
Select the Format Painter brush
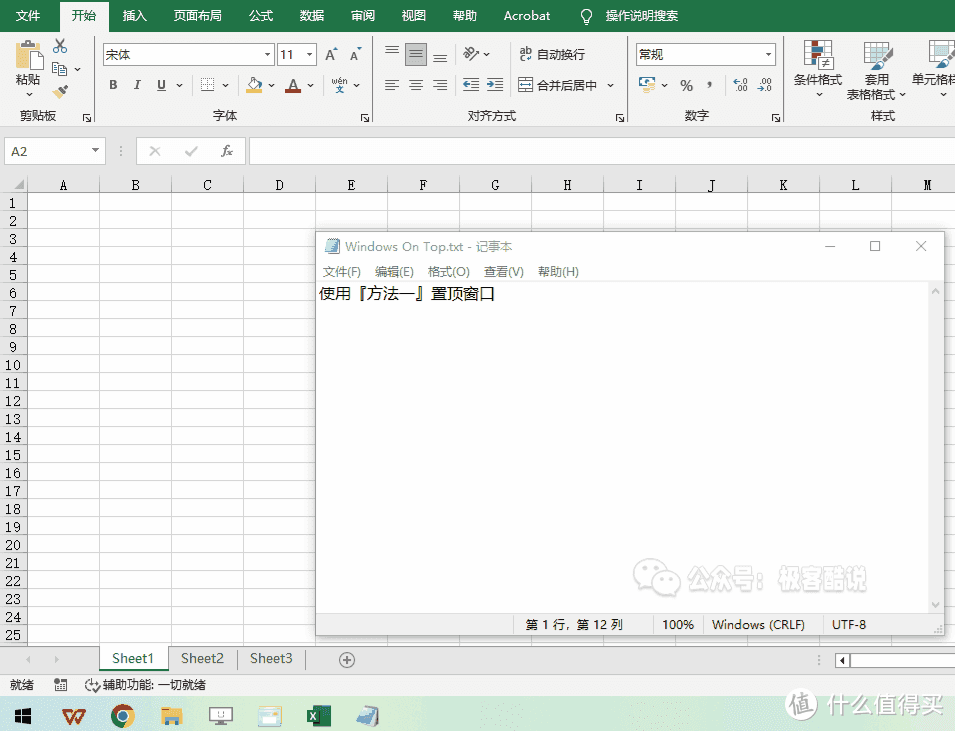coord(60,91)
